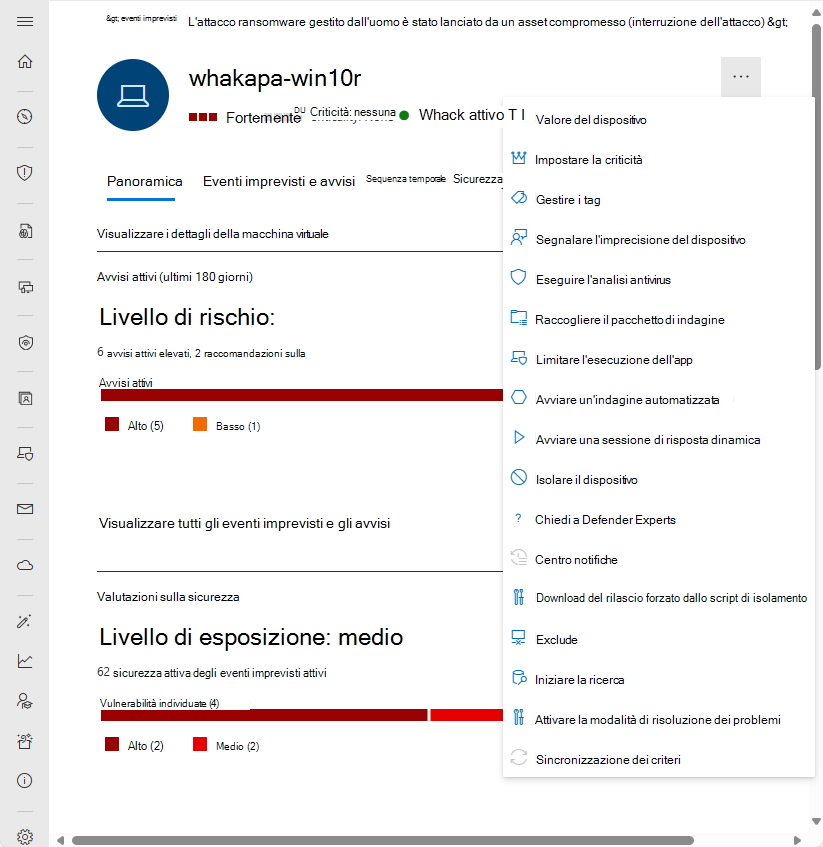
Task: Open the Settings gear at the sidebar bottom
Action: click(x=25, y=836)
